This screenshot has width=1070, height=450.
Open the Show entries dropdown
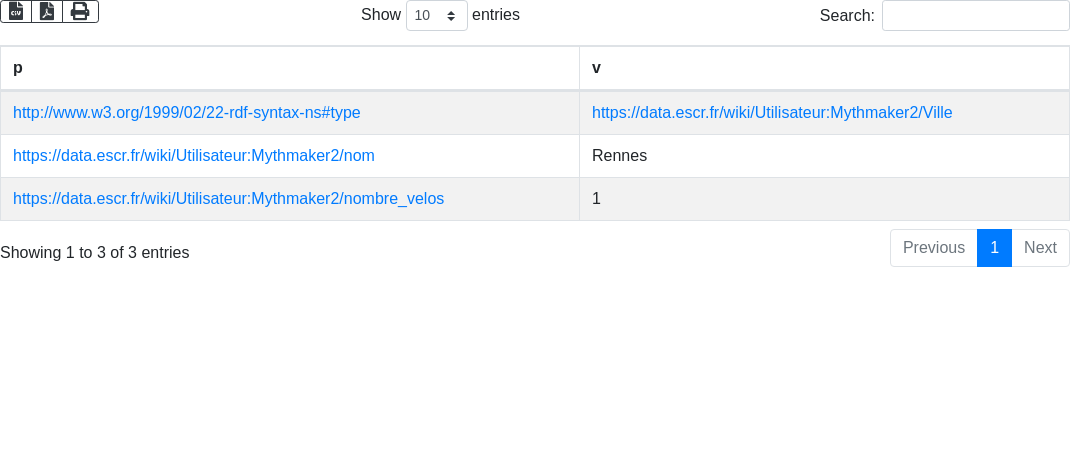pyautogui.click(x=436, y=15)
